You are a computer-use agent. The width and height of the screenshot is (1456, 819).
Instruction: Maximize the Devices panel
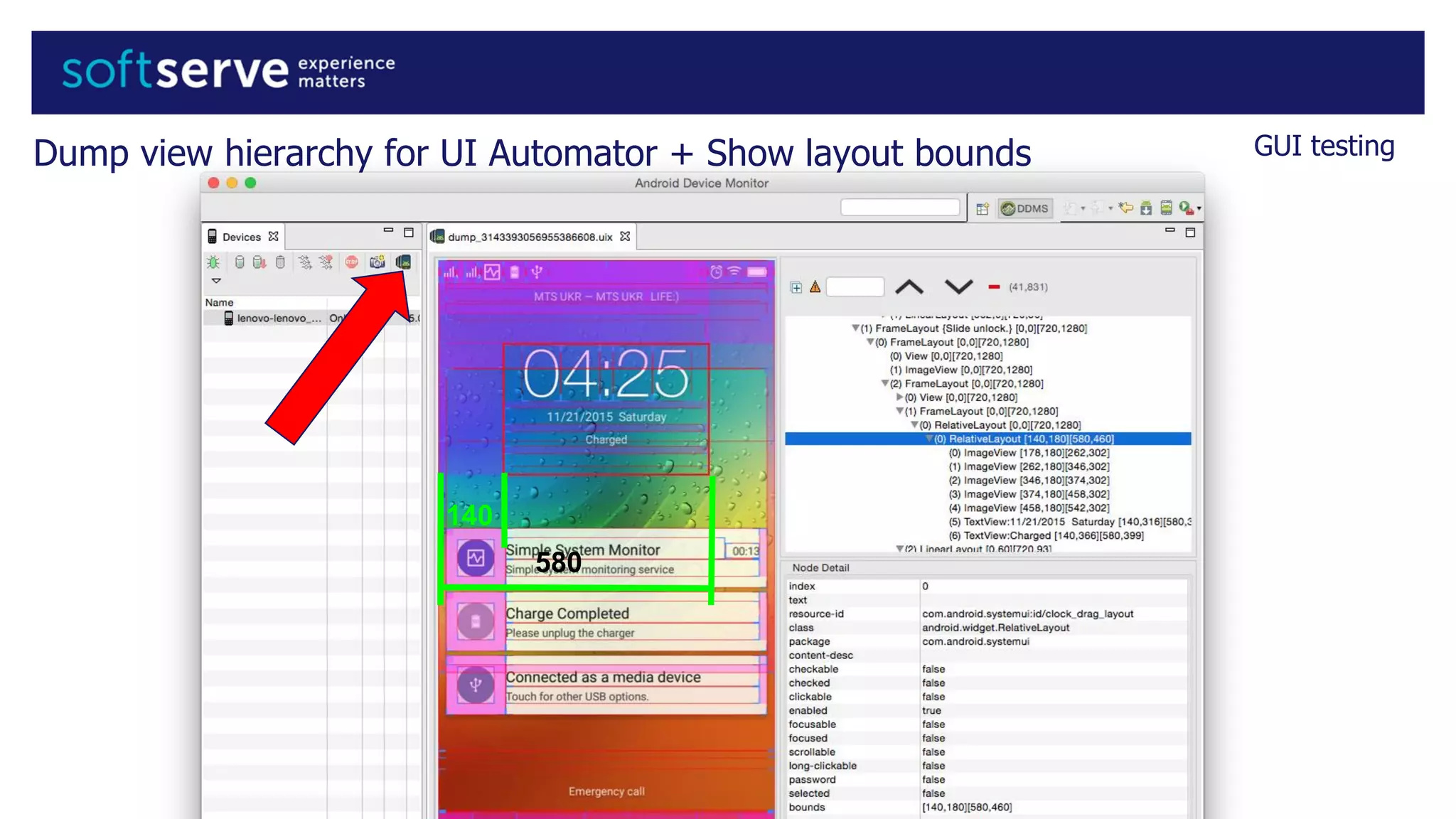click(409, 232)
